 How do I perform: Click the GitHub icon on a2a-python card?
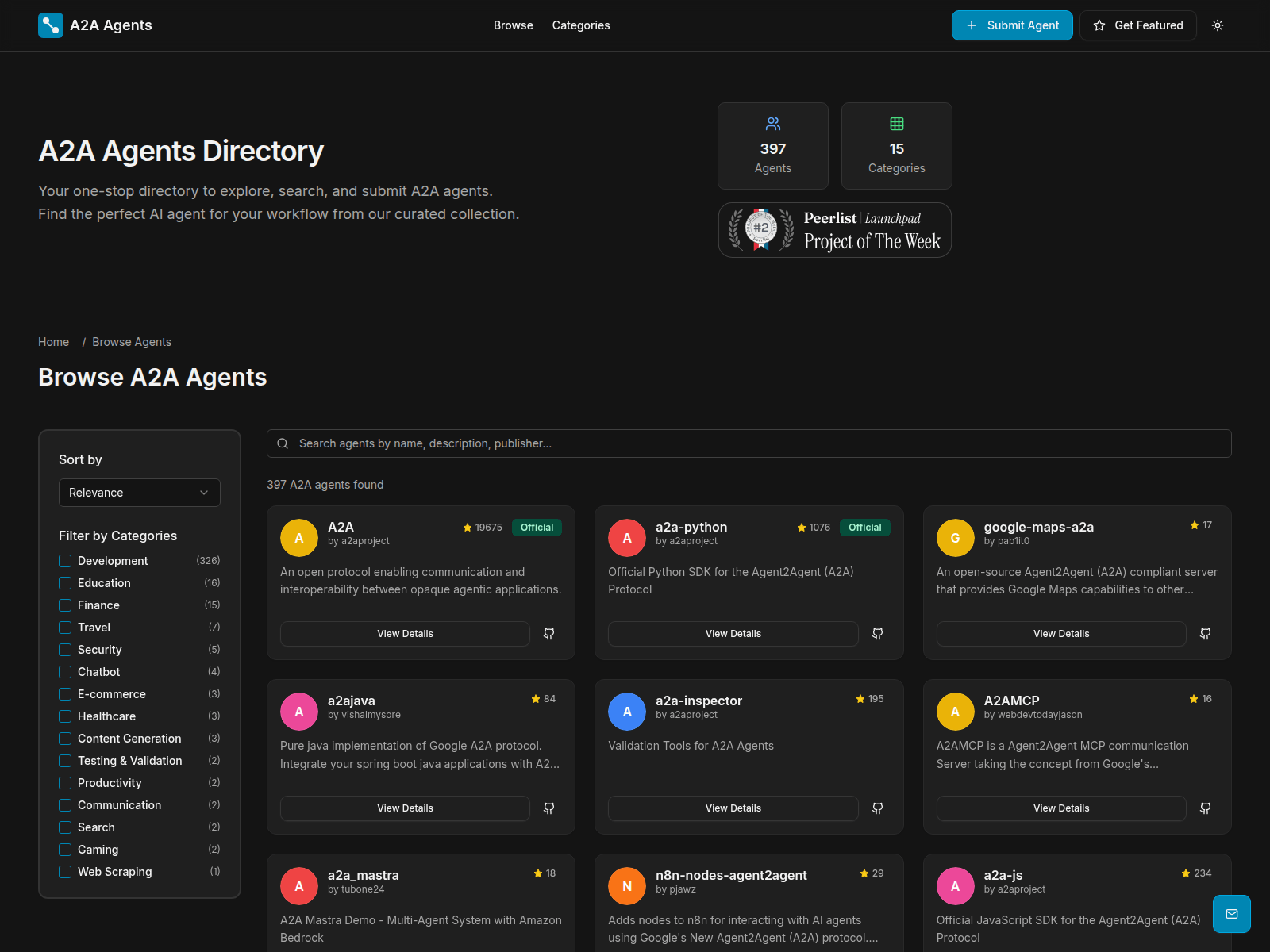(877, 633)
